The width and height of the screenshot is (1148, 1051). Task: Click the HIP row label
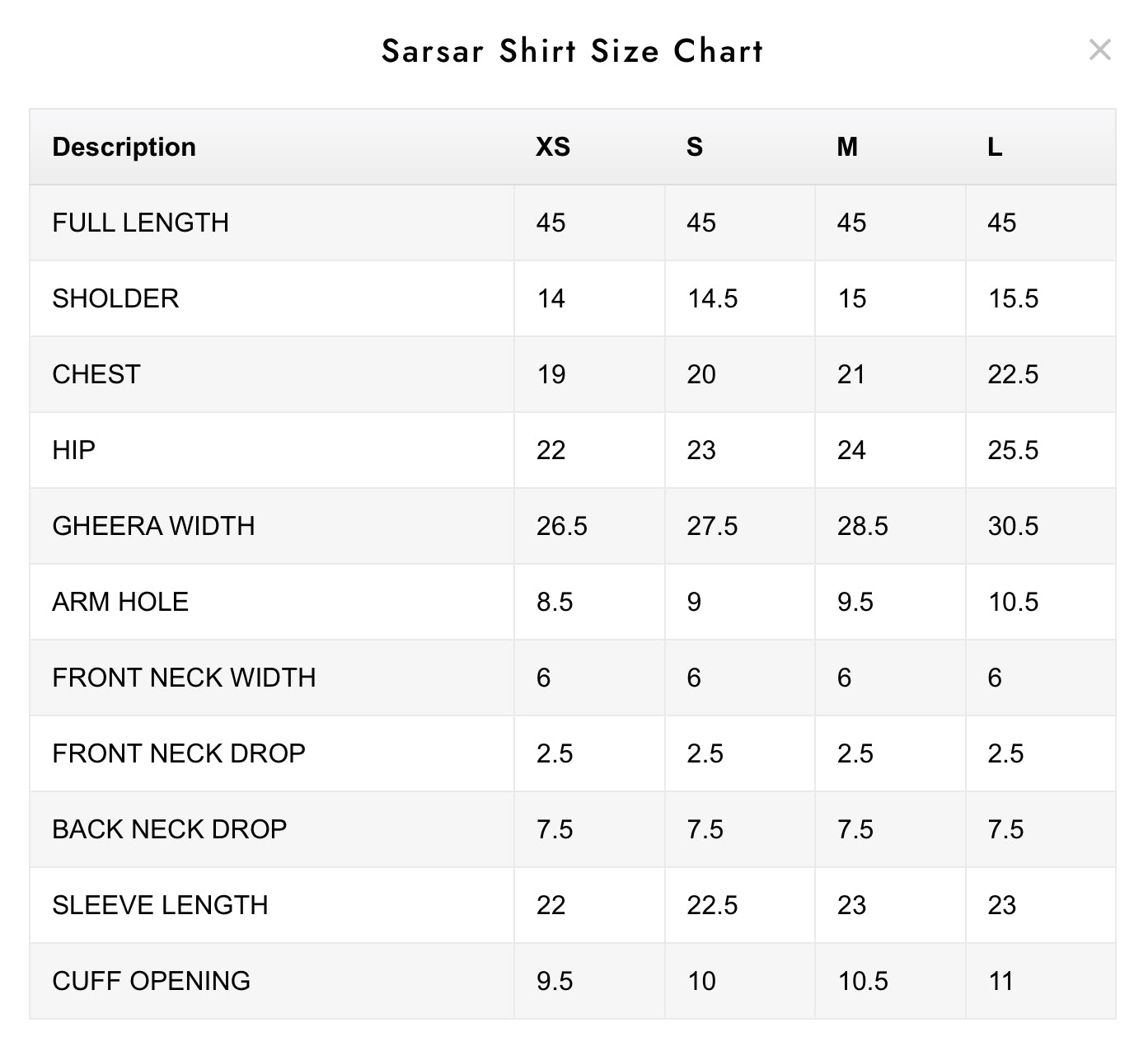point(73,450)
